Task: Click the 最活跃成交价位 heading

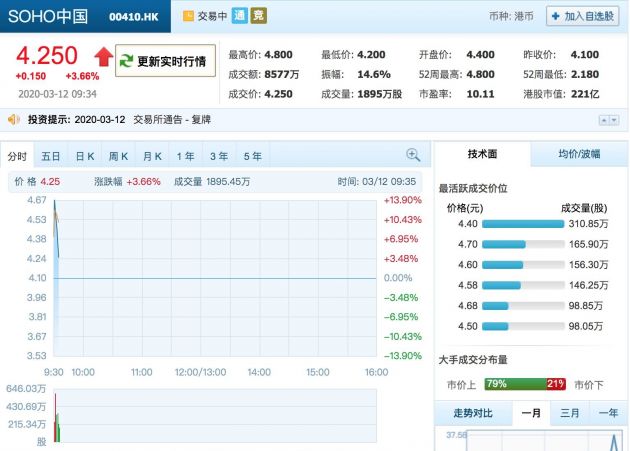Action: click(x=473, y=188)
